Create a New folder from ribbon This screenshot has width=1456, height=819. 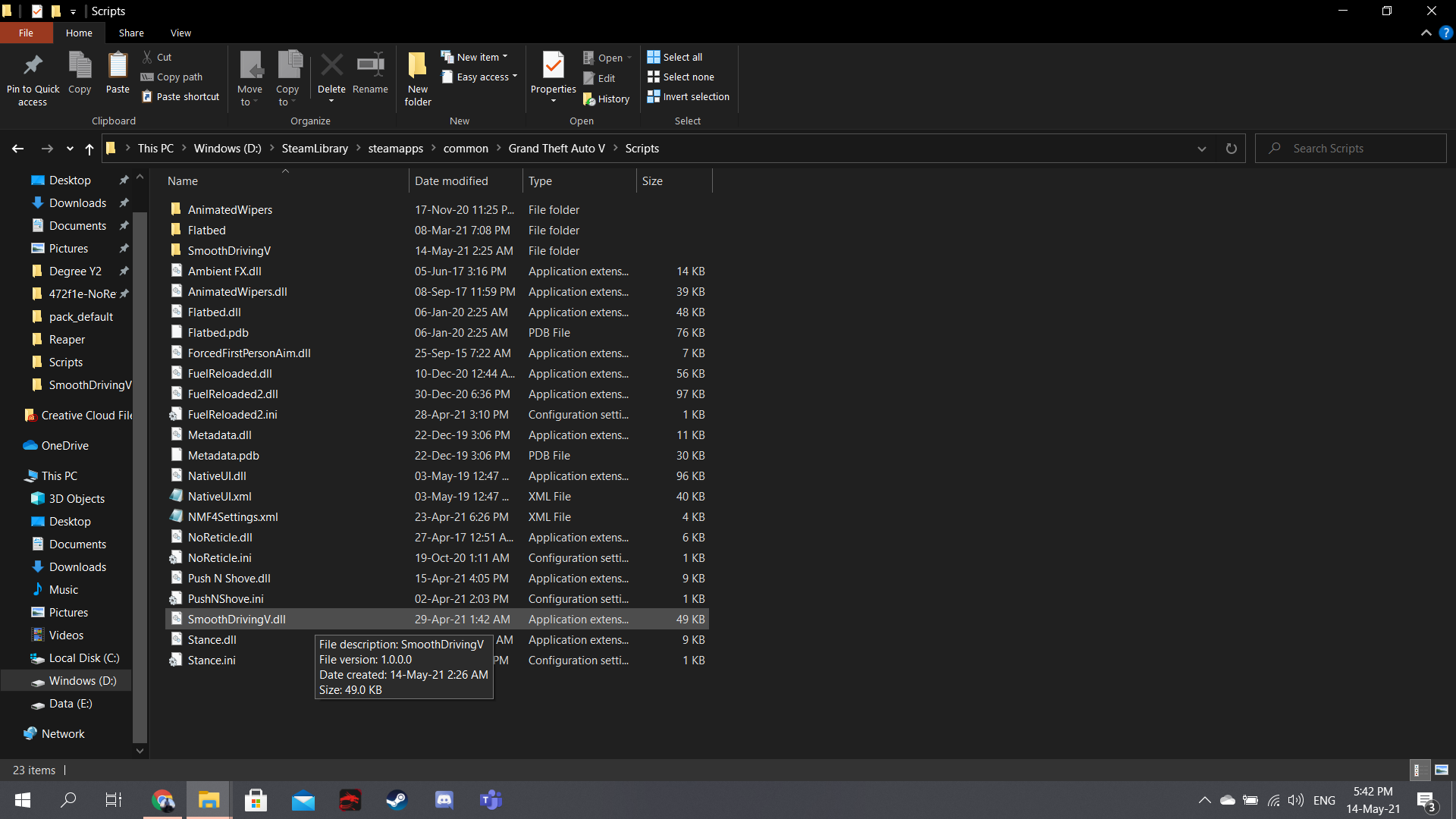tap(418, 67)
